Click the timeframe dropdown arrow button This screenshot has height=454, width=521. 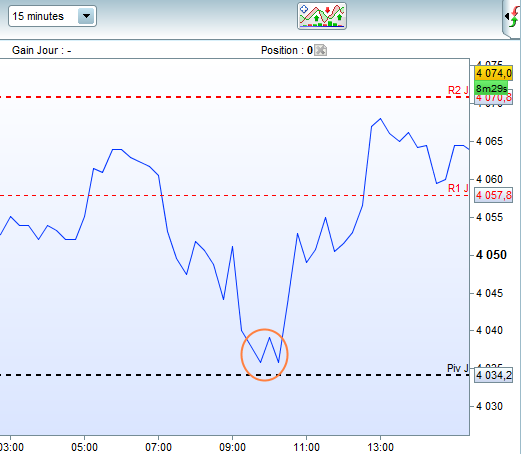[x=86, y=16]
